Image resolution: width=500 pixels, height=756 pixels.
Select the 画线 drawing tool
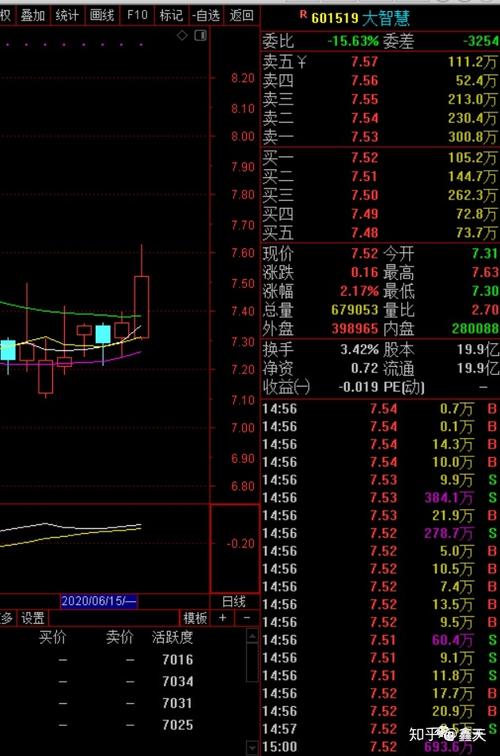coord(102,15)
